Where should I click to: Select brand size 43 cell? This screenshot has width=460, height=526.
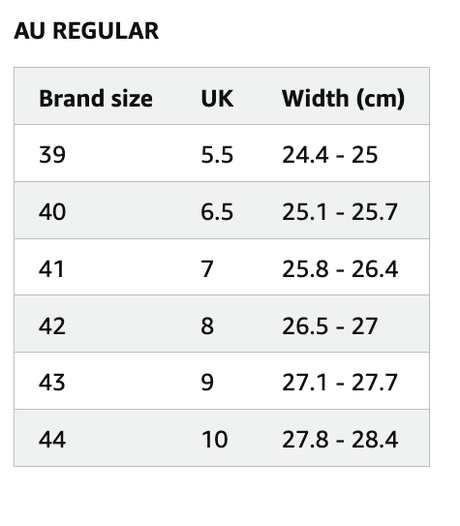52,383
